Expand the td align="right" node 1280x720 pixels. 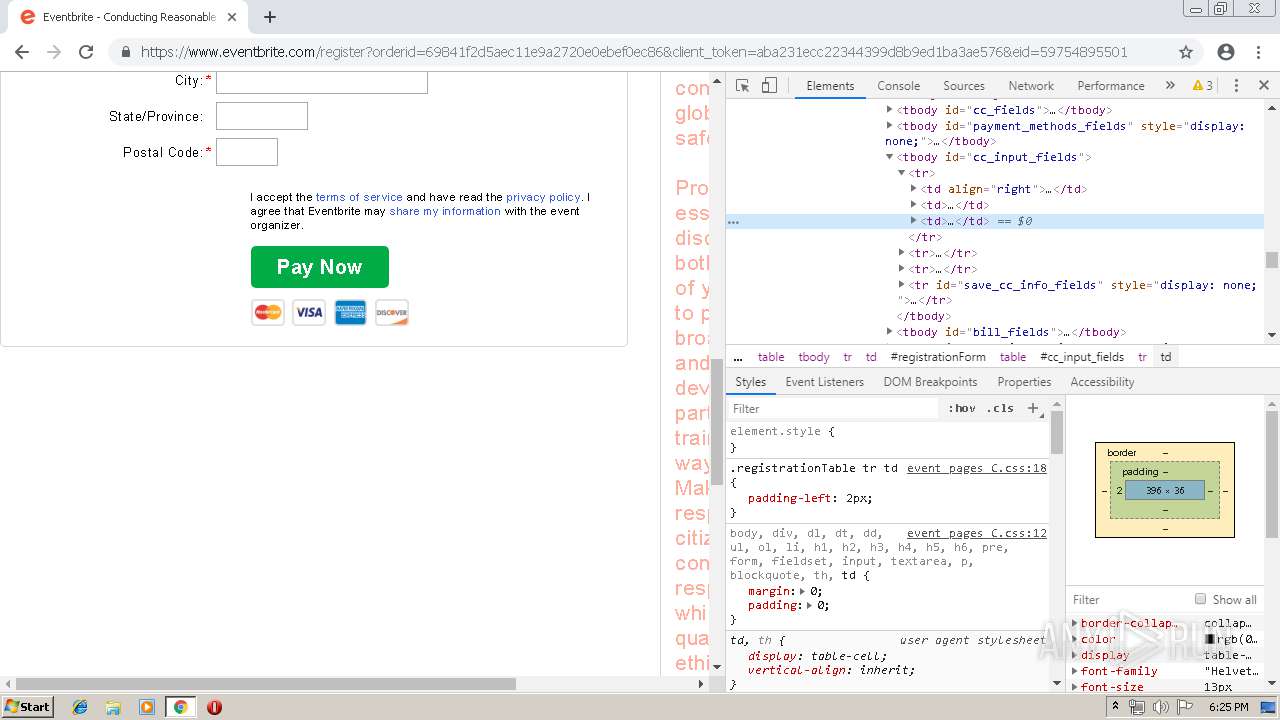coord(914,189)
